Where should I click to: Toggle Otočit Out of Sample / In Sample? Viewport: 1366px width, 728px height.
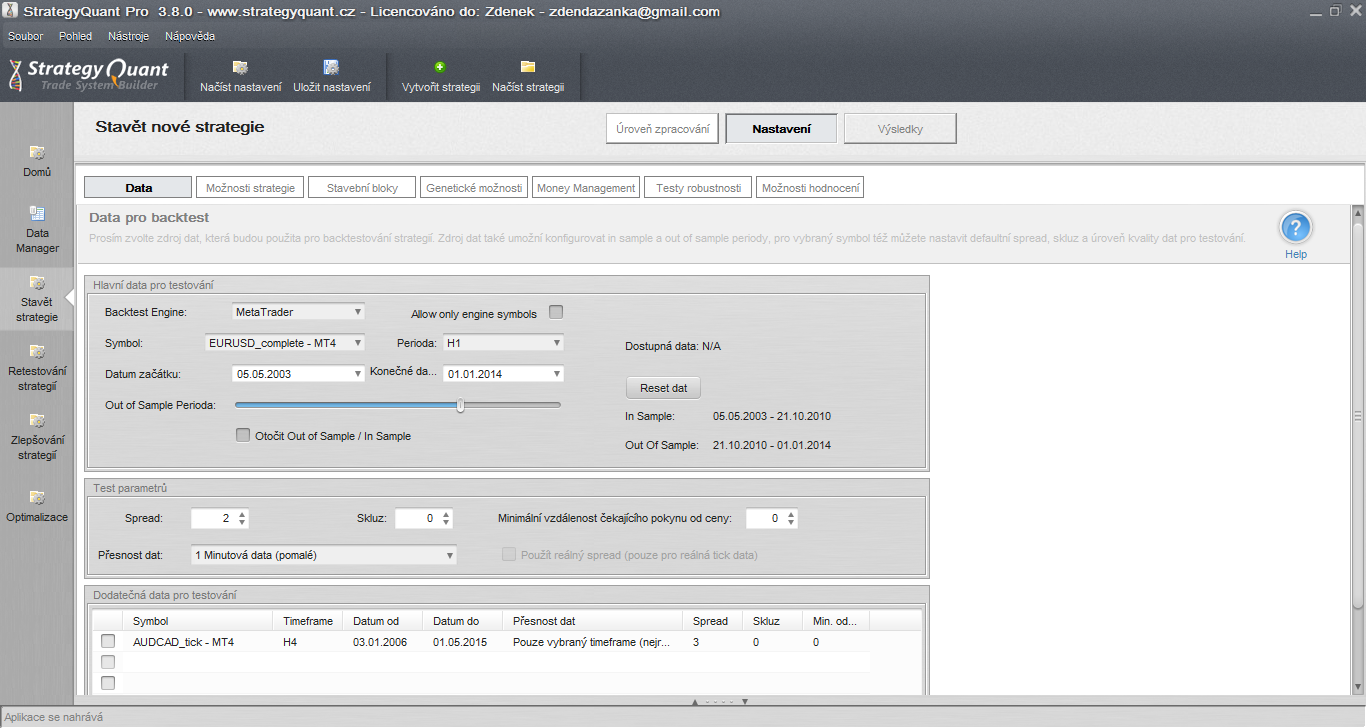(242, 435)
